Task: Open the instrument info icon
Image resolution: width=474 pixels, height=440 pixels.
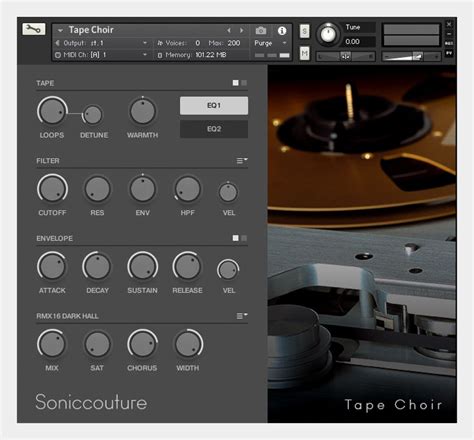Action: pos(282,31)
